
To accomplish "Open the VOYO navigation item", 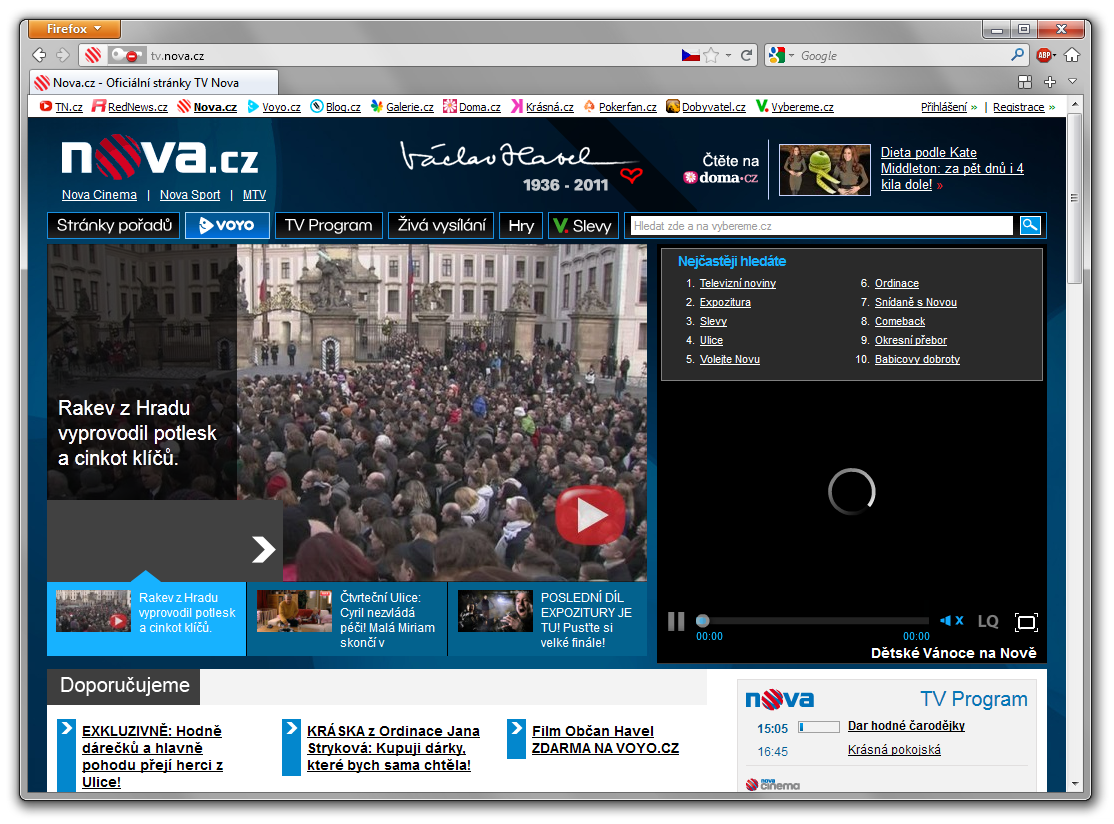I will point(227,225).
